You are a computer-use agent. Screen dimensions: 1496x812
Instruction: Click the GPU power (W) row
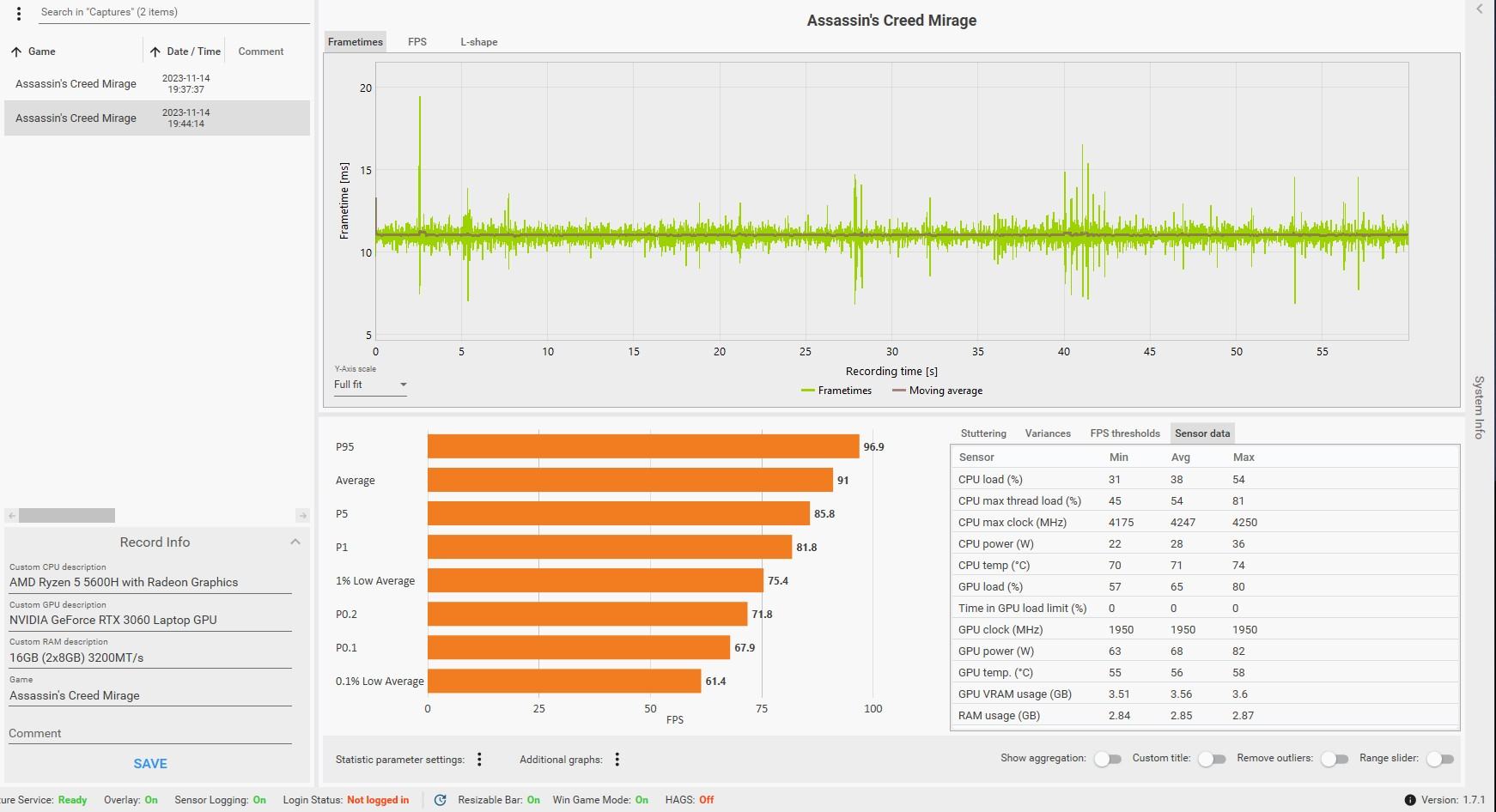point(1205,651)
